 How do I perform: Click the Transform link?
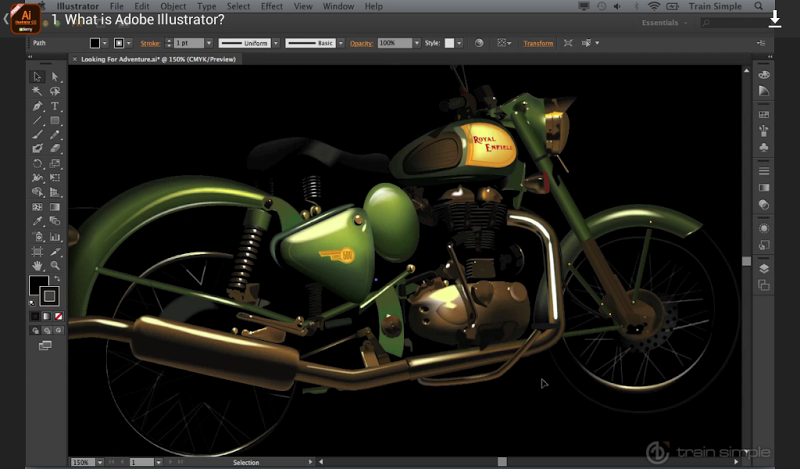(x=538, y=43)
